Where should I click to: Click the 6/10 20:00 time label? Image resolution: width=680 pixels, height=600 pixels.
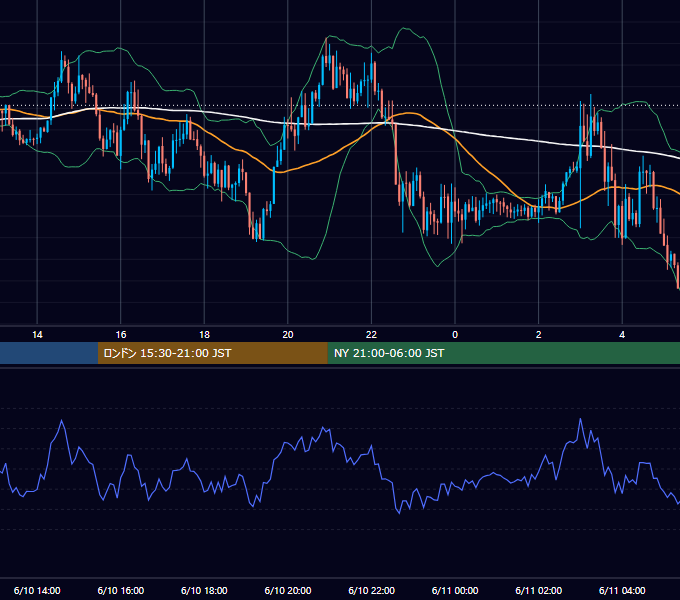coord(288,590)
